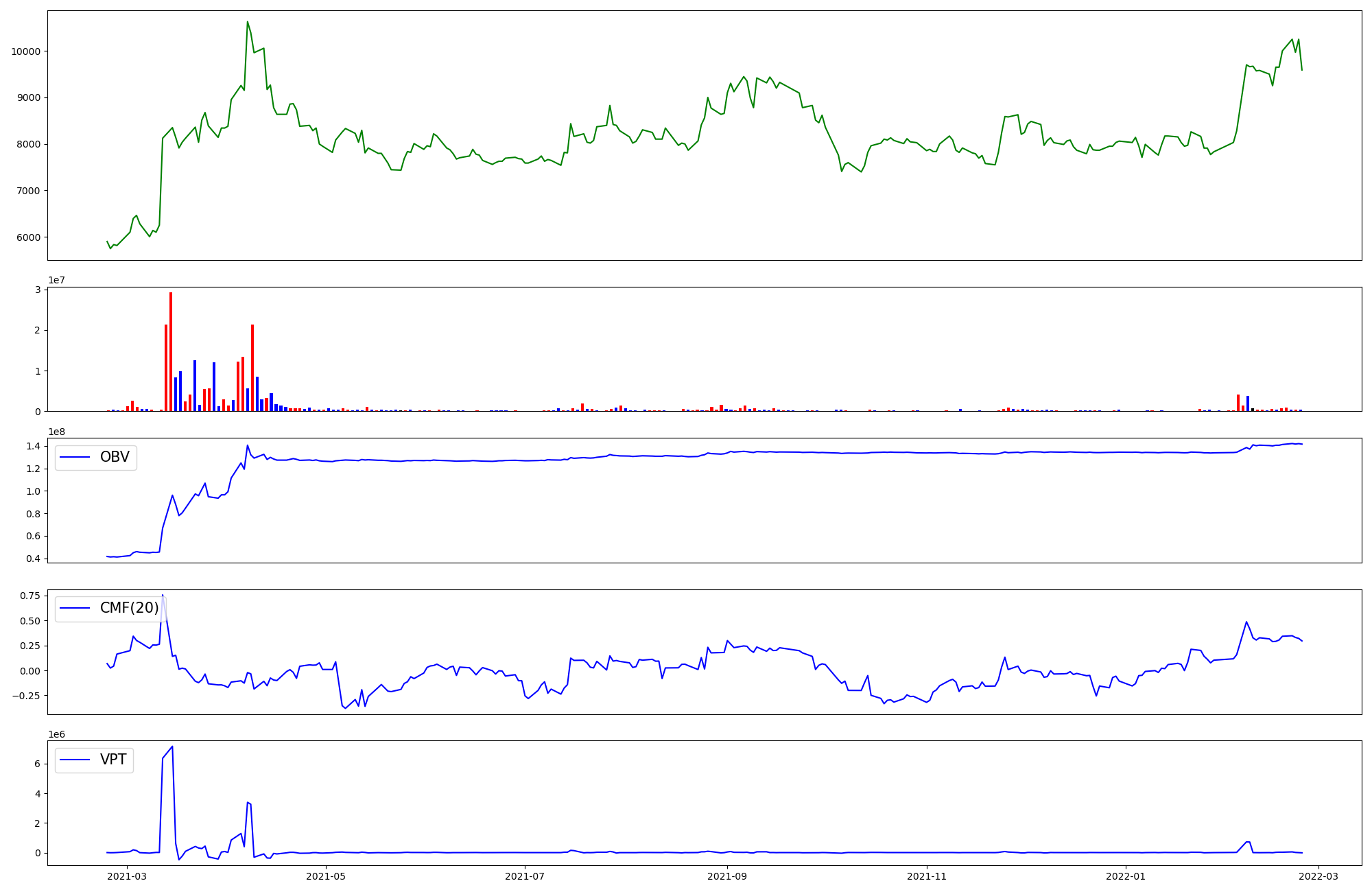Click the 2021-07 x-axis date label

(525, 876)
